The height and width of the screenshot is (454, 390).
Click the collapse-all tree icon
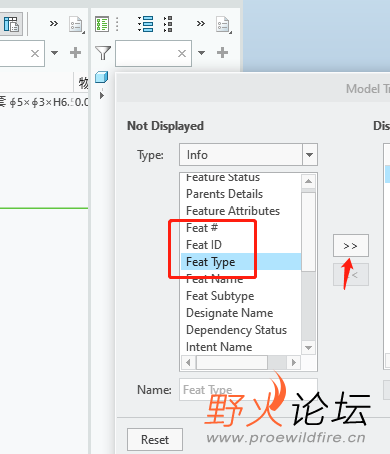tap(168, 24)
